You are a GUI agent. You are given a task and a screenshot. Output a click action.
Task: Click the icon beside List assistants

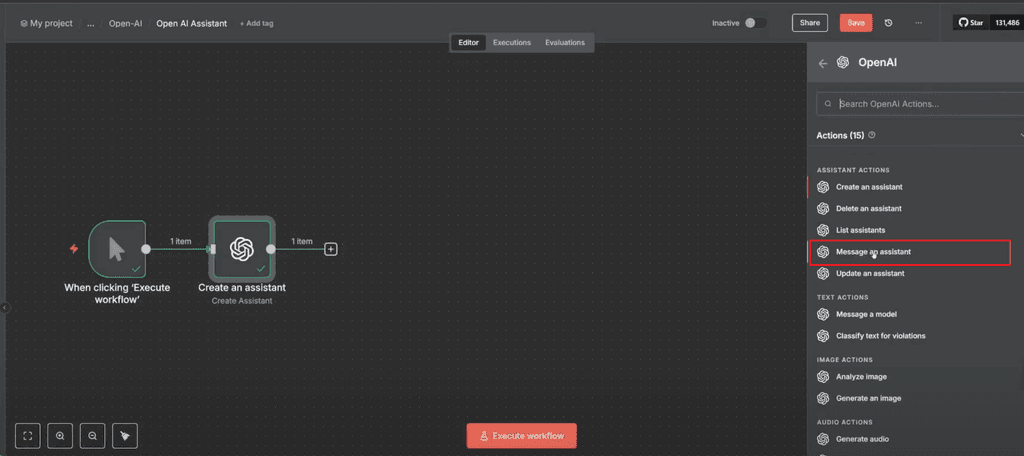tap(823, 230)
